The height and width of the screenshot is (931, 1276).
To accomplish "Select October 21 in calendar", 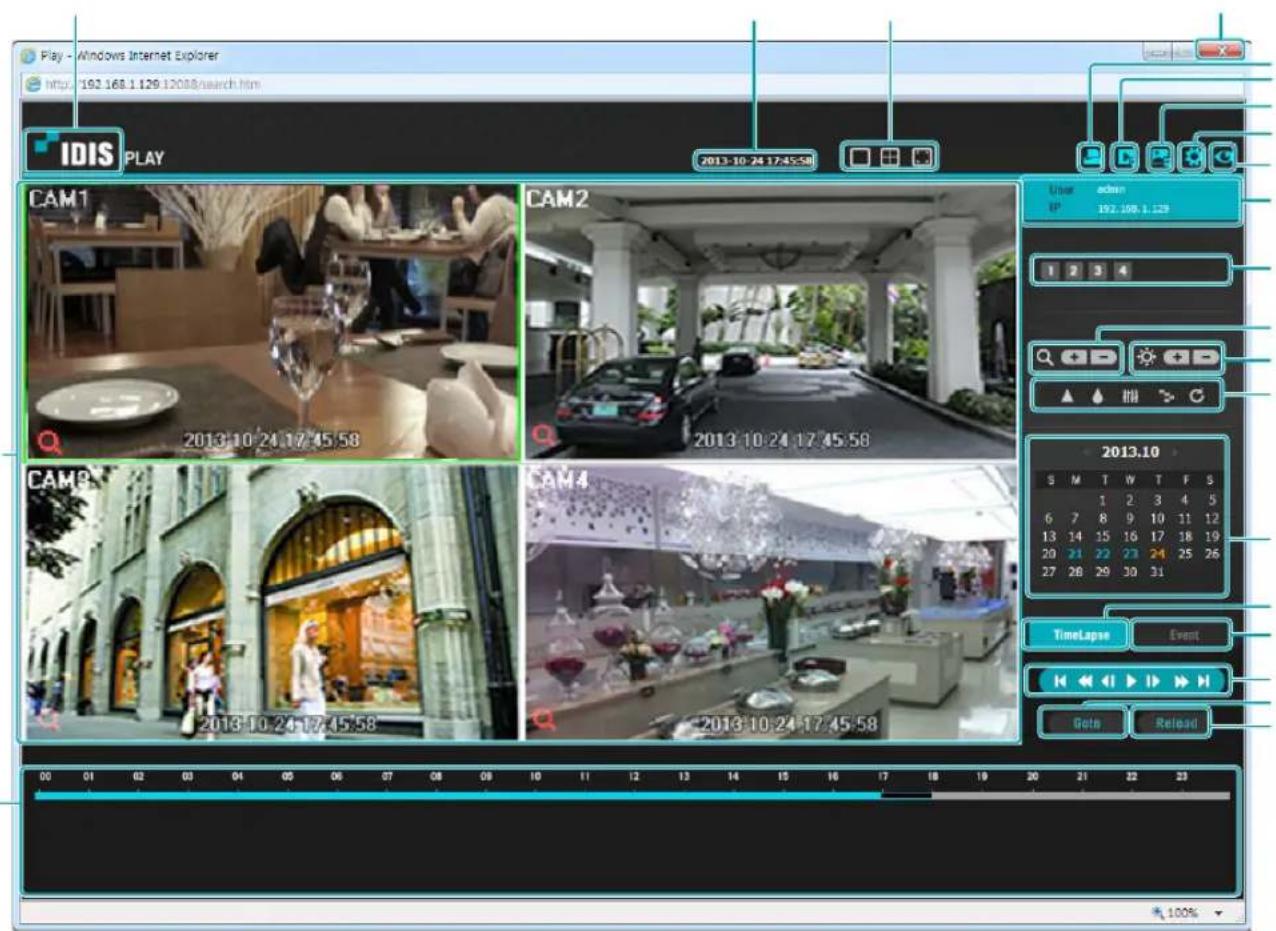I will click(1076, 553).
